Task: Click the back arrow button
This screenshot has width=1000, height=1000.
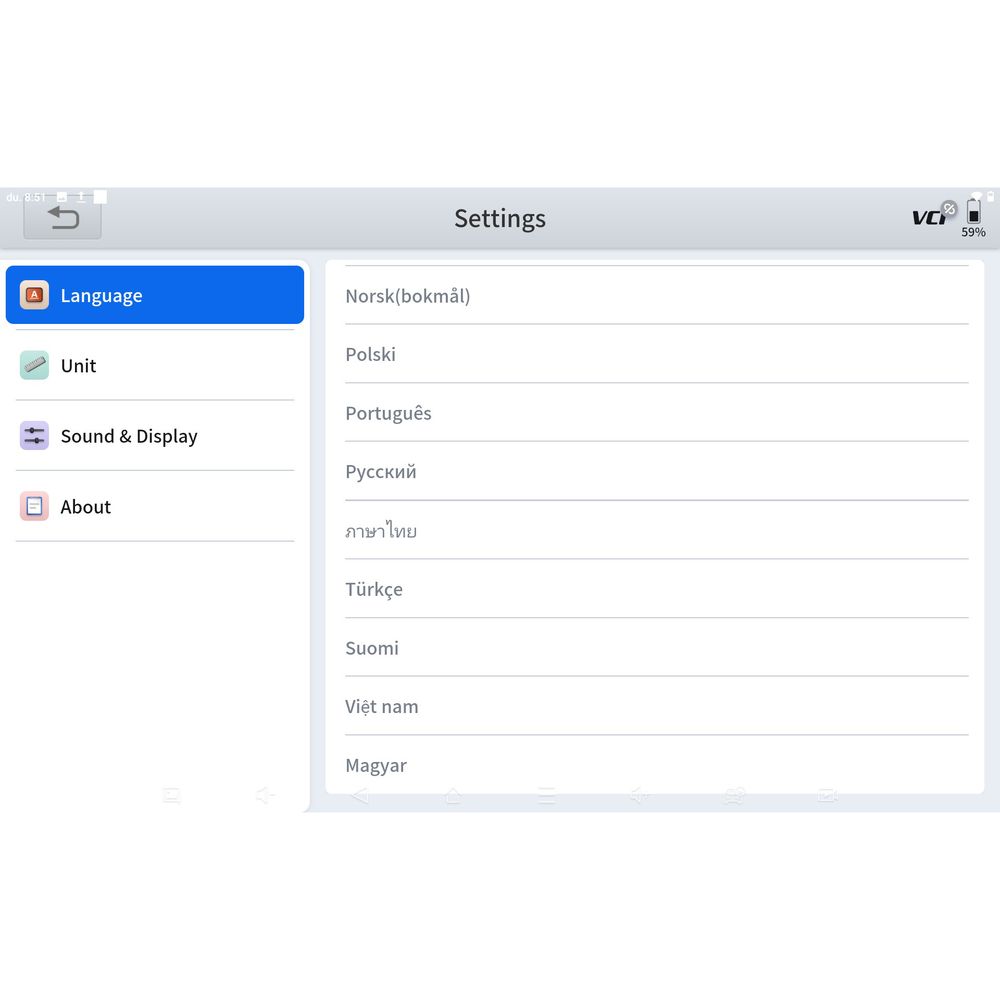Action: coord(63,218)
